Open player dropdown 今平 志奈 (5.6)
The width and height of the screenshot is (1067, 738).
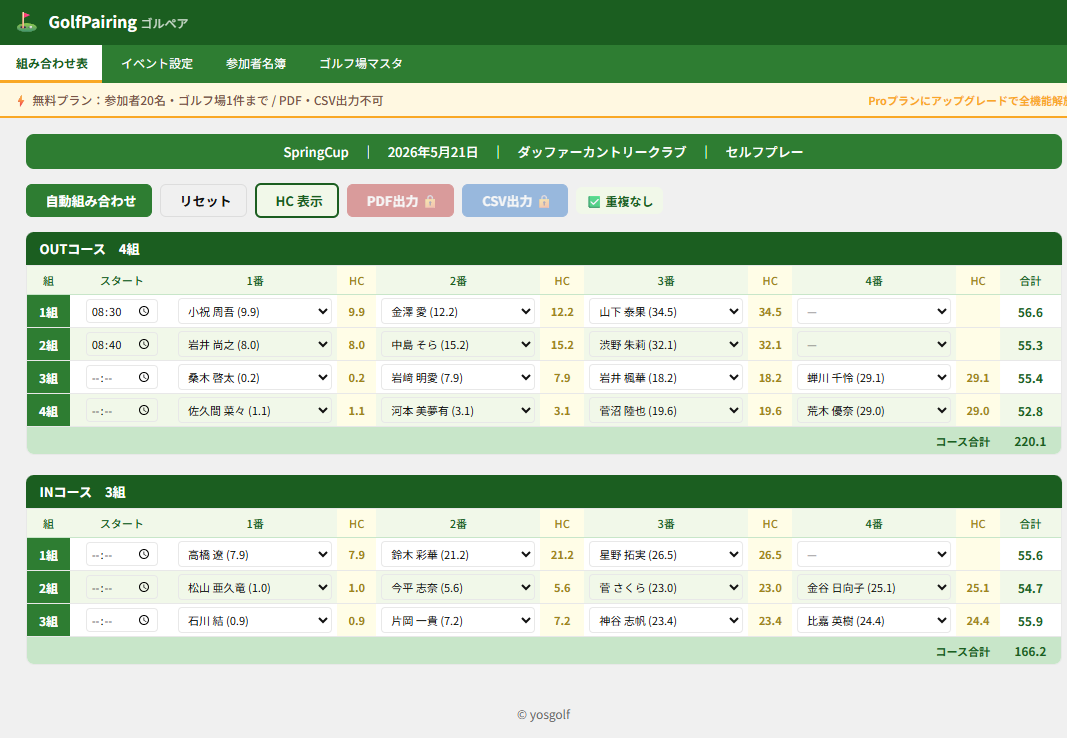(x=458, y=588)
